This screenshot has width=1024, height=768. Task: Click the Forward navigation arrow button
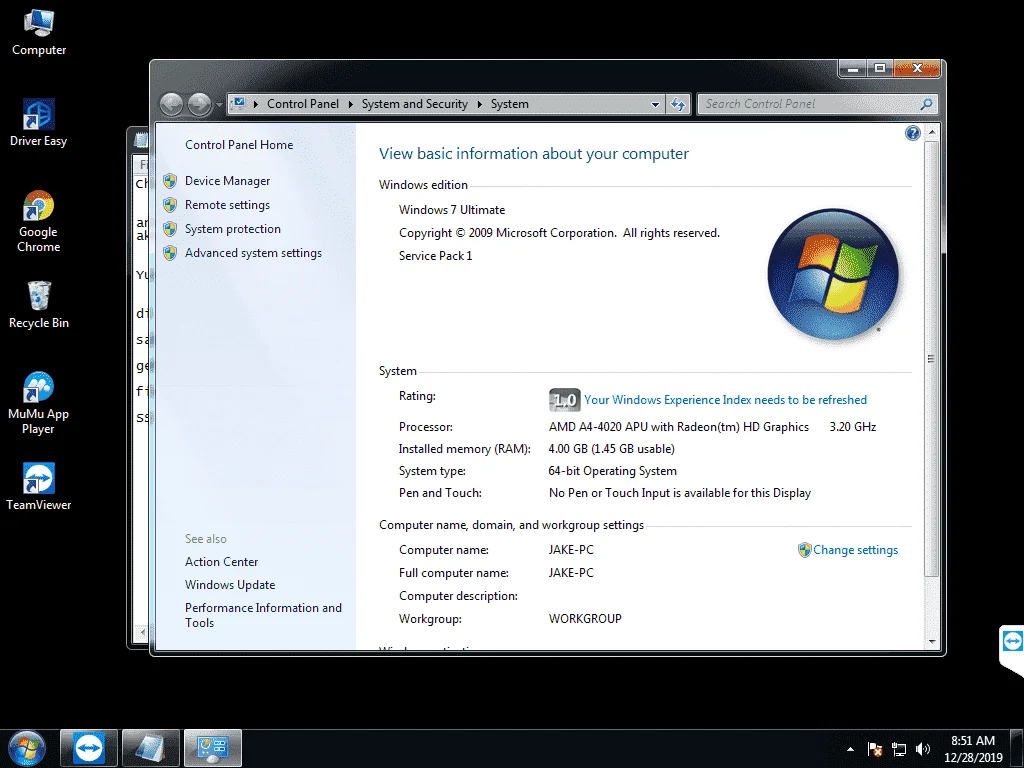click(x=199, y=104)
